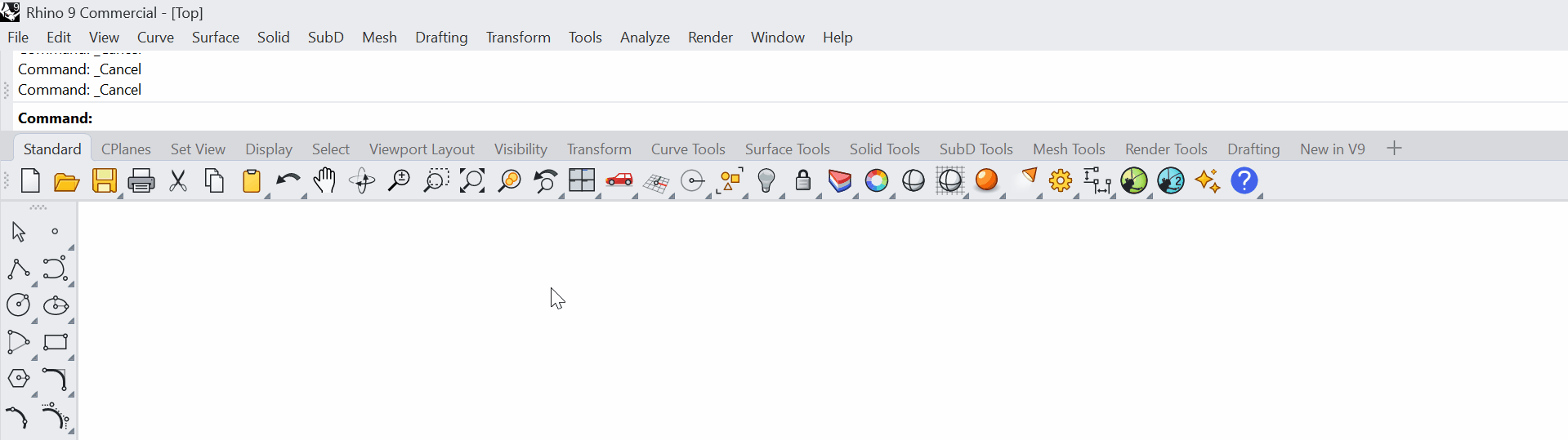Screen dimensions: 1568x440
Task: Click the Print icon
Action: pyautogui.click(x=141, y=180)
